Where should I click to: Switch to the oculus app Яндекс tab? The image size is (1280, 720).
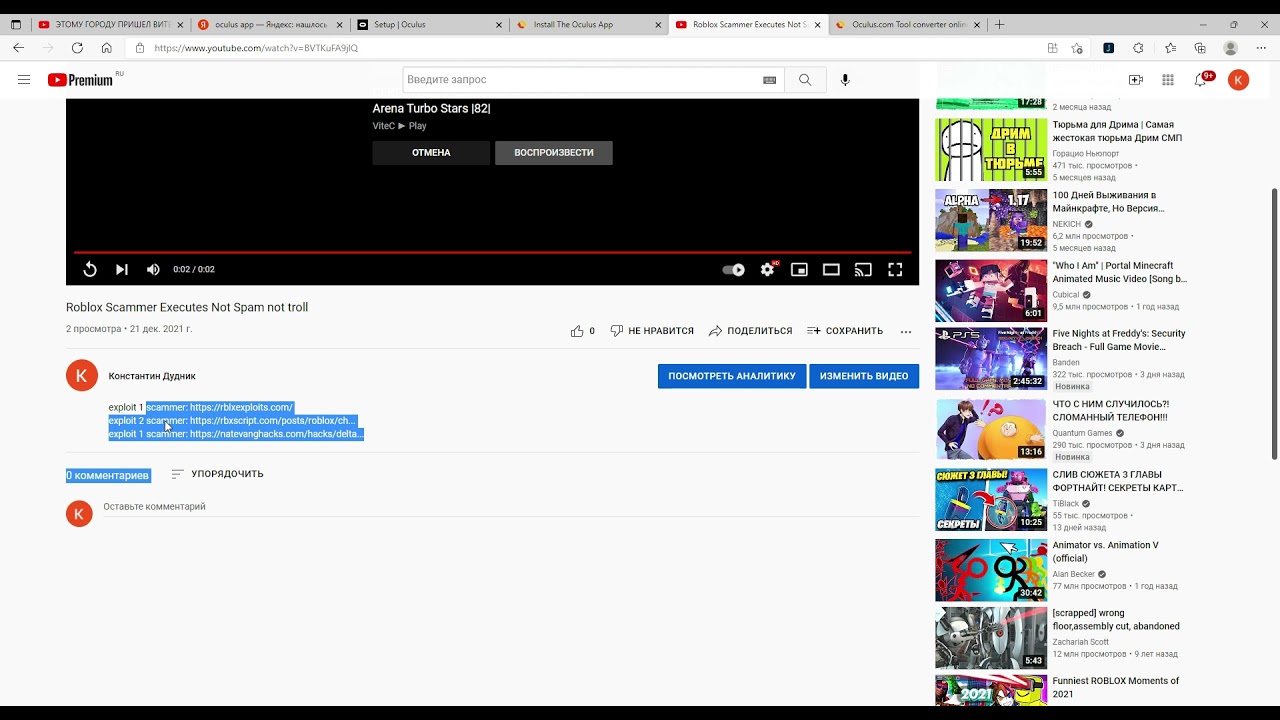pyautogui.click(x=269, y=25)
